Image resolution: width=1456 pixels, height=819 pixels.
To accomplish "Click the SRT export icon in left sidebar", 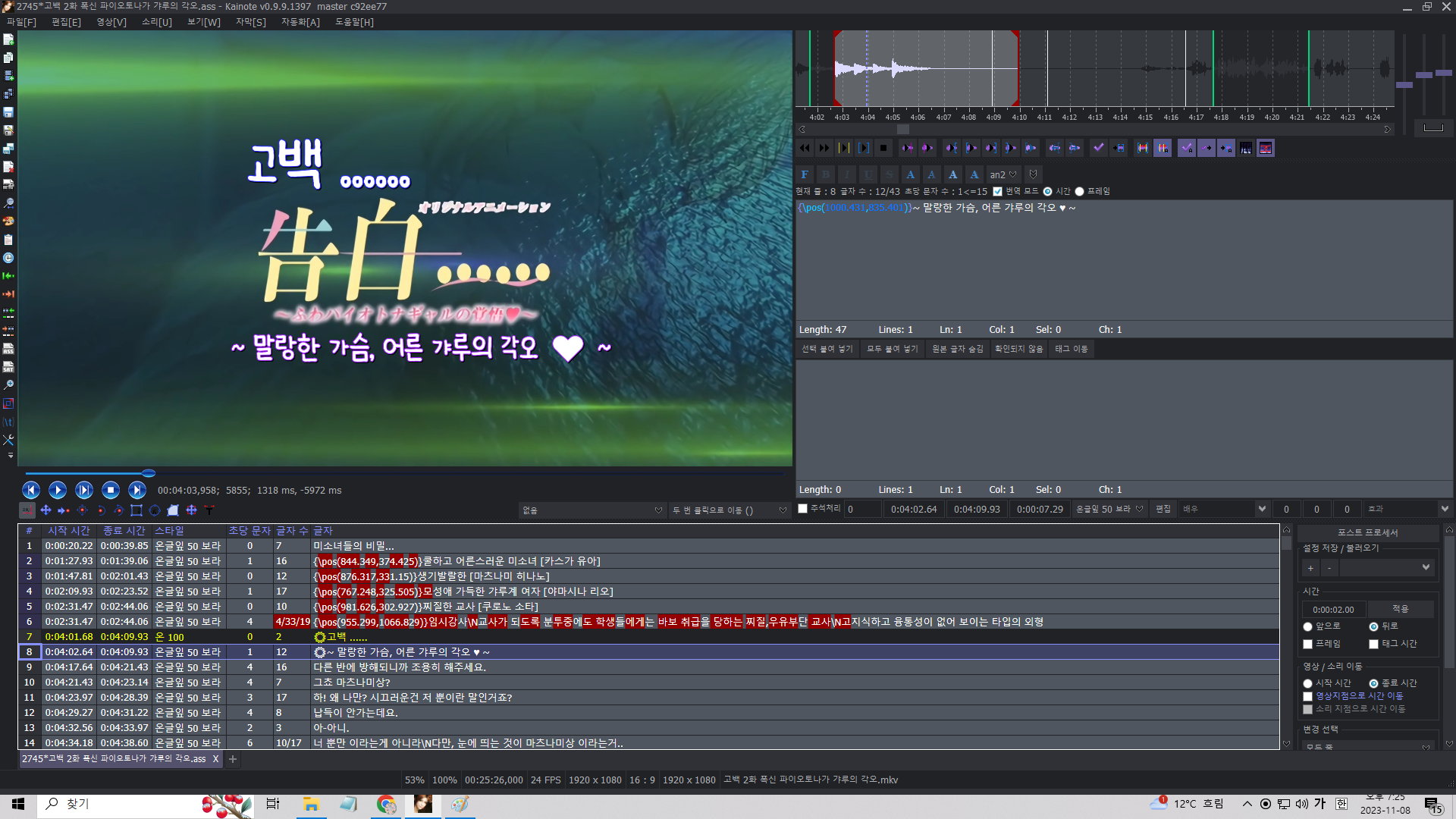I will 8,367.
